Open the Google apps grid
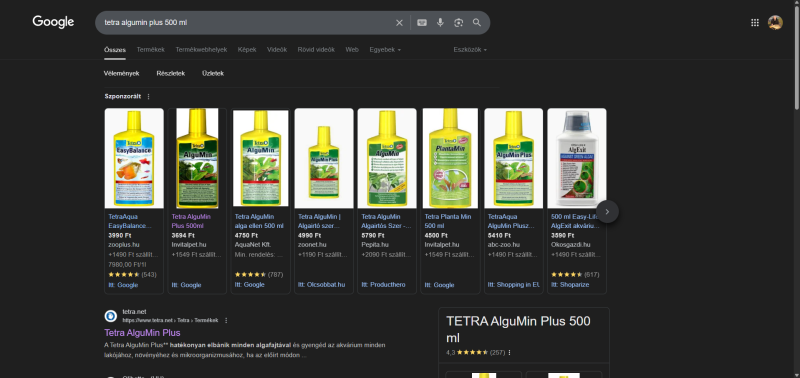This screenshot has height=378, width=800. 755,22
